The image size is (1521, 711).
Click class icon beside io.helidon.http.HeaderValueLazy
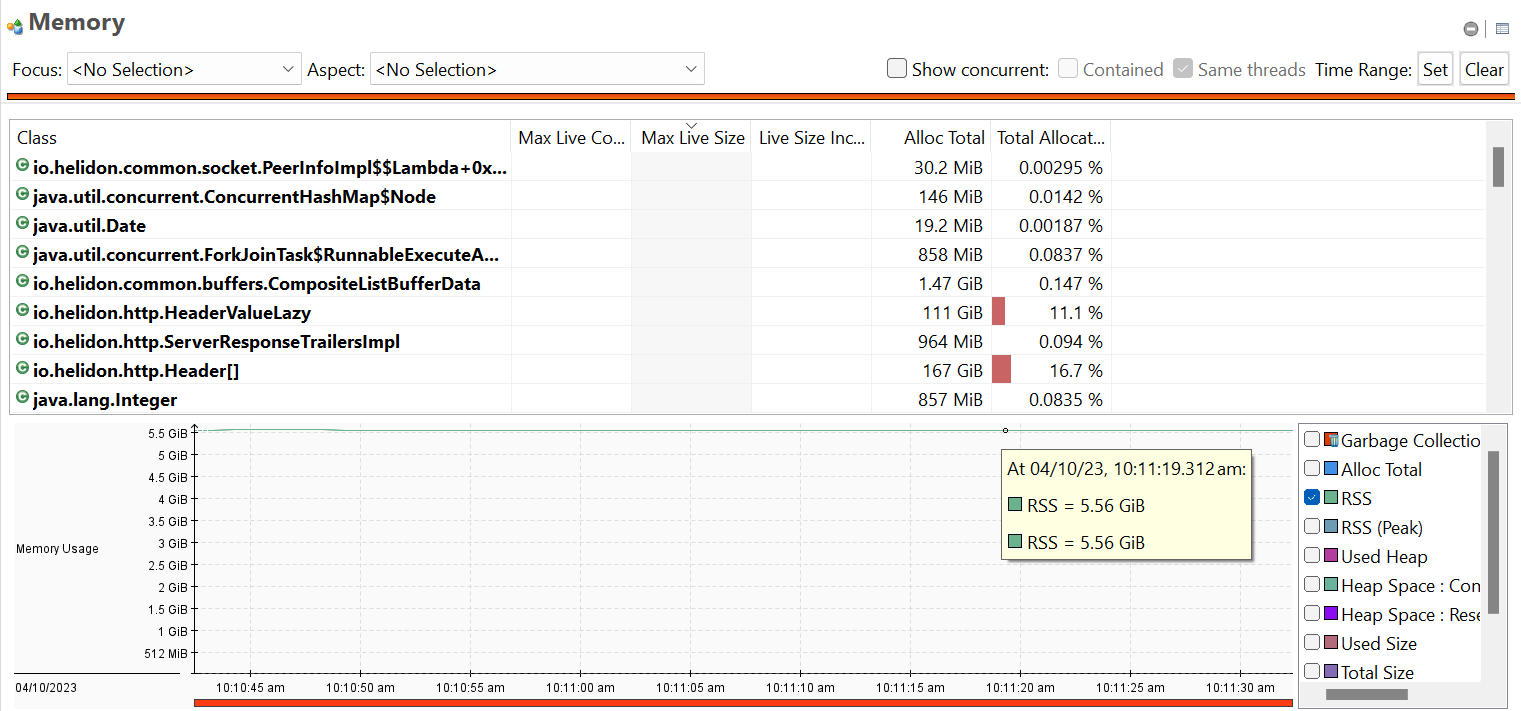tap(23, 312)
